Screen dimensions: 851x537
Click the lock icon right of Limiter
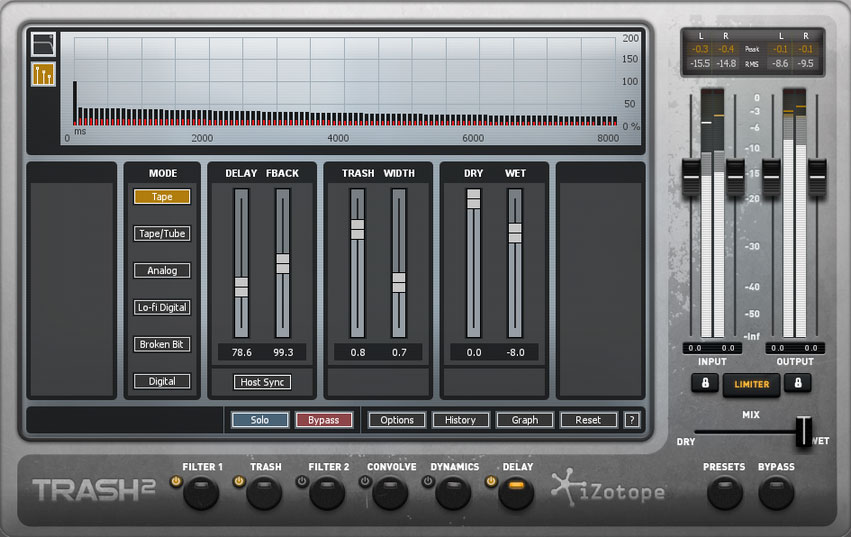[x=797, y=383]
